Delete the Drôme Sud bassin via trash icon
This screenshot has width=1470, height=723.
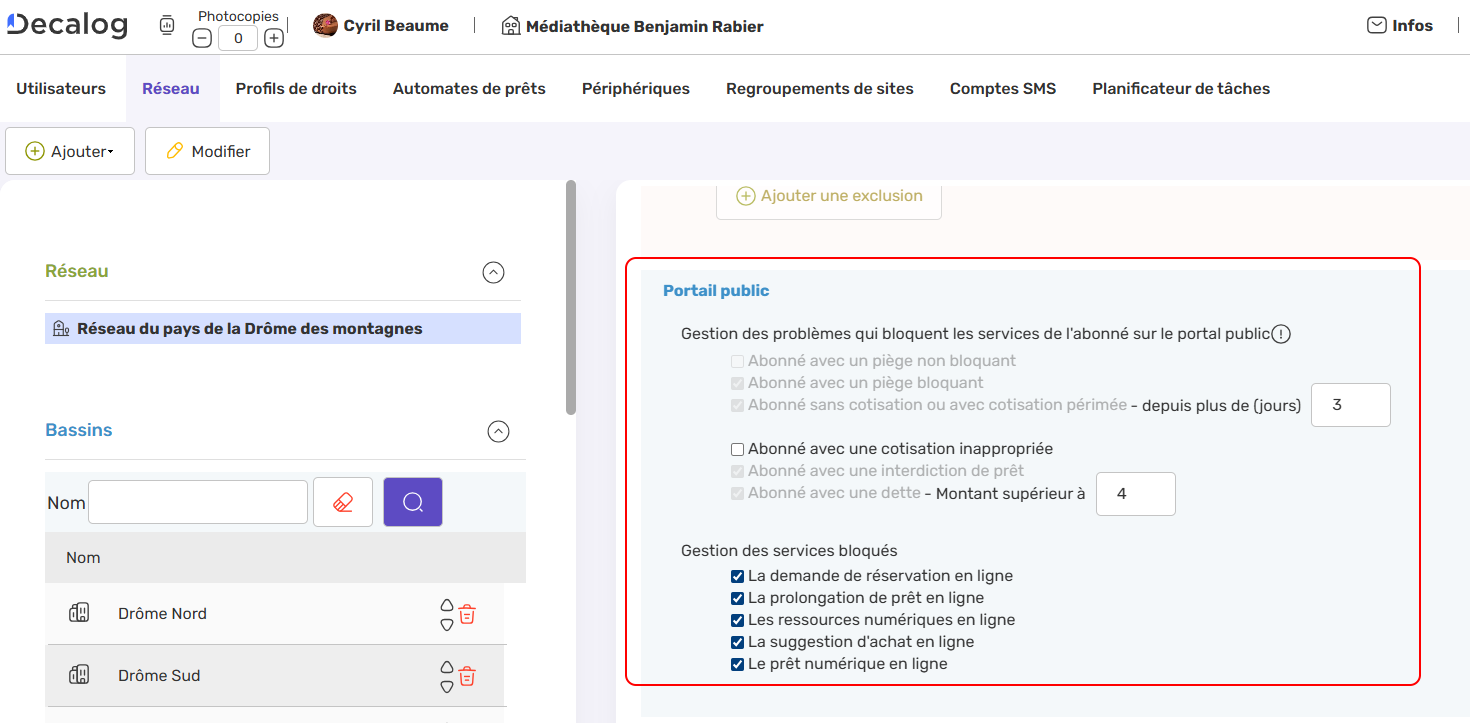(466, 675)
